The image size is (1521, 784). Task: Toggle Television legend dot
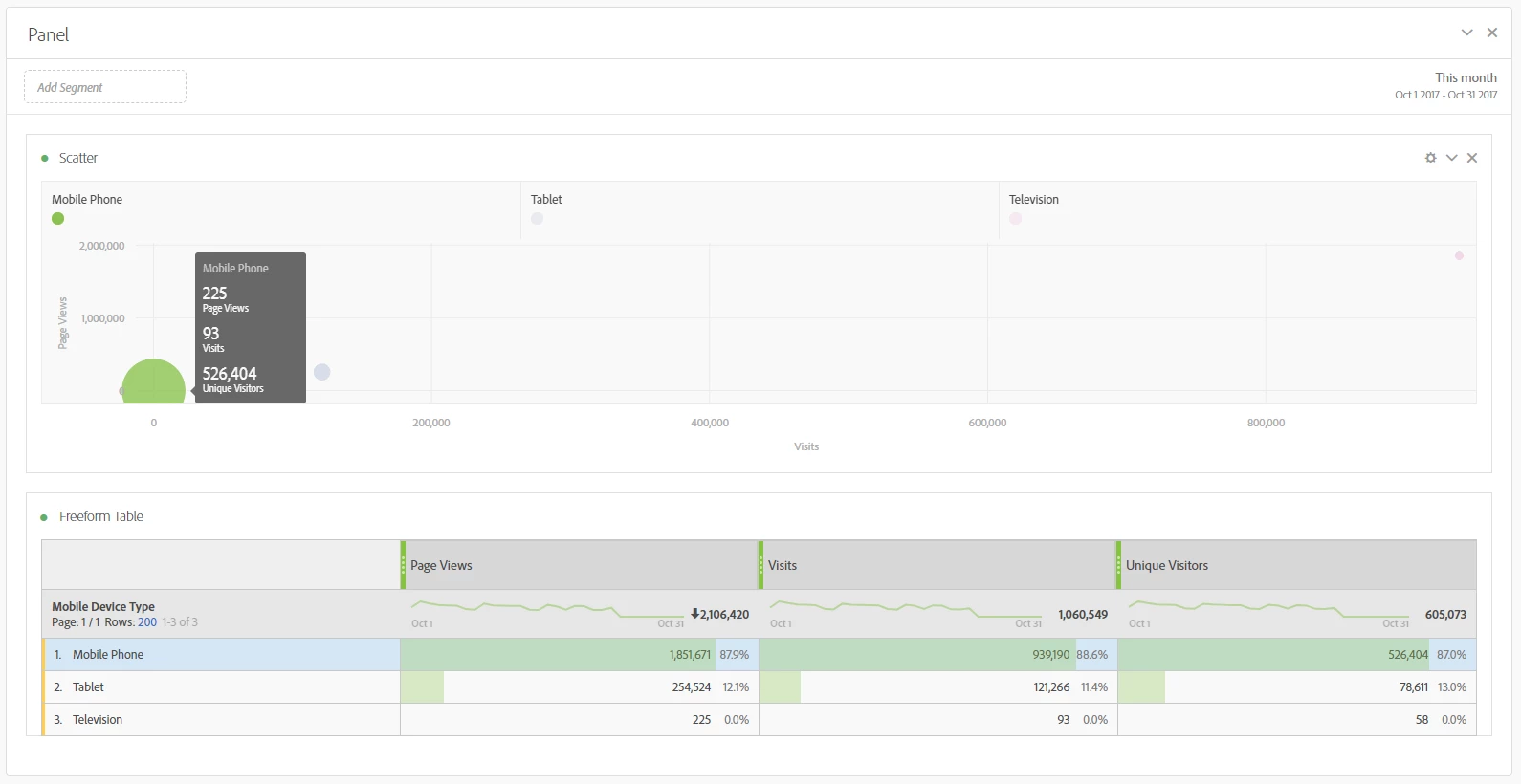[x=1015, y=219]
